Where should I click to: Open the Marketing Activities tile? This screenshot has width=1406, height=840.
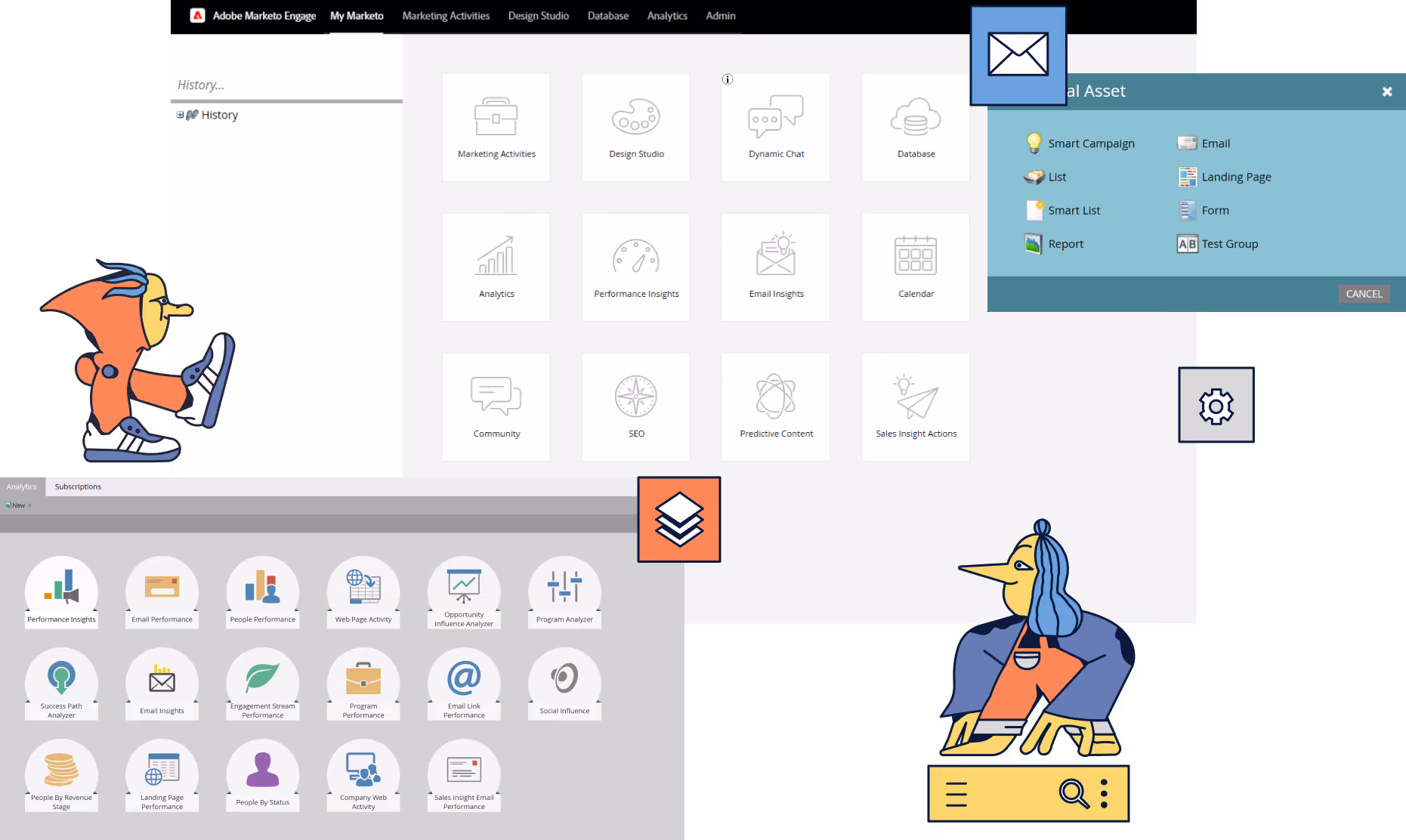(x=496, y=127)
